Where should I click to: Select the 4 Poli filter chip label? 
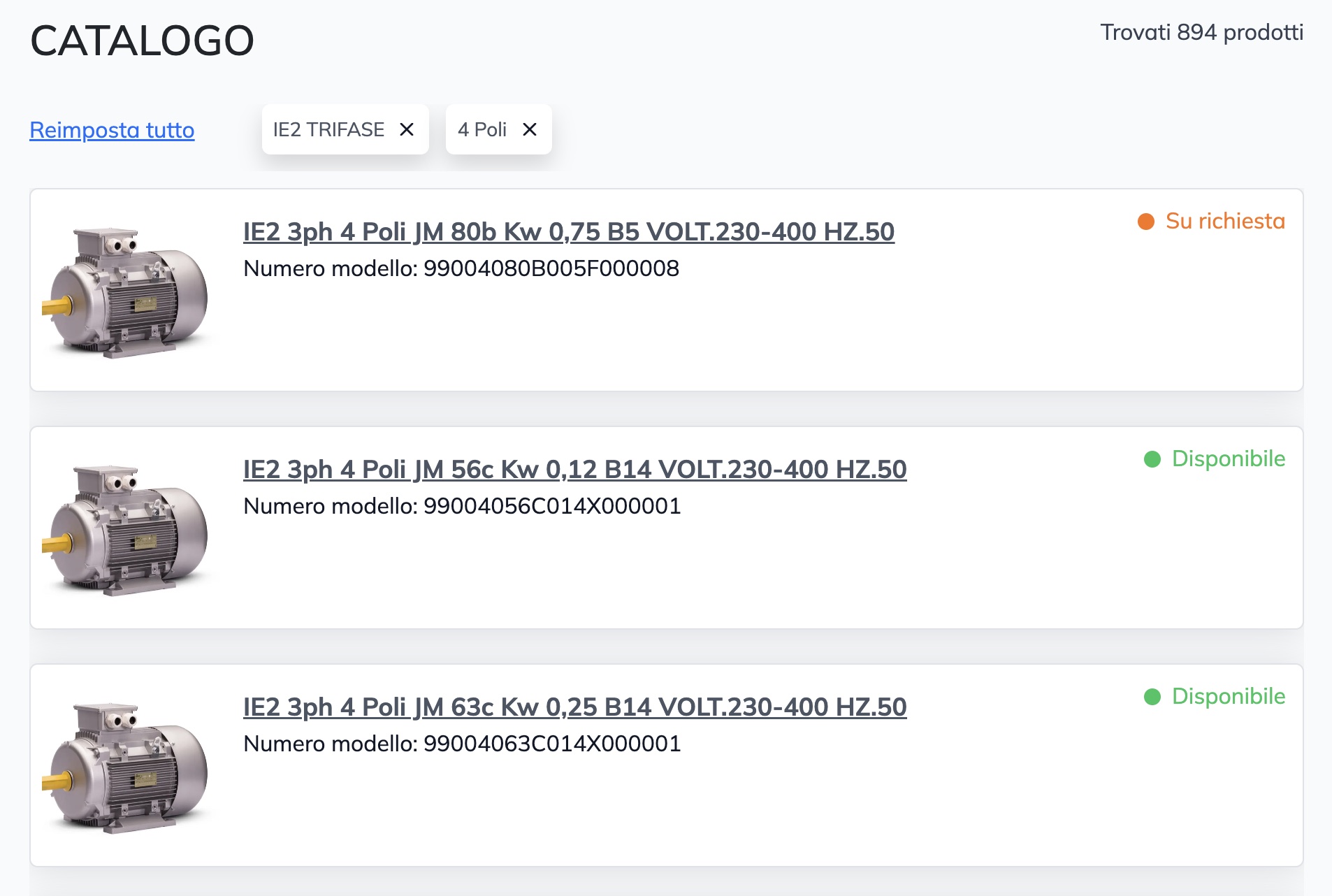482,129
